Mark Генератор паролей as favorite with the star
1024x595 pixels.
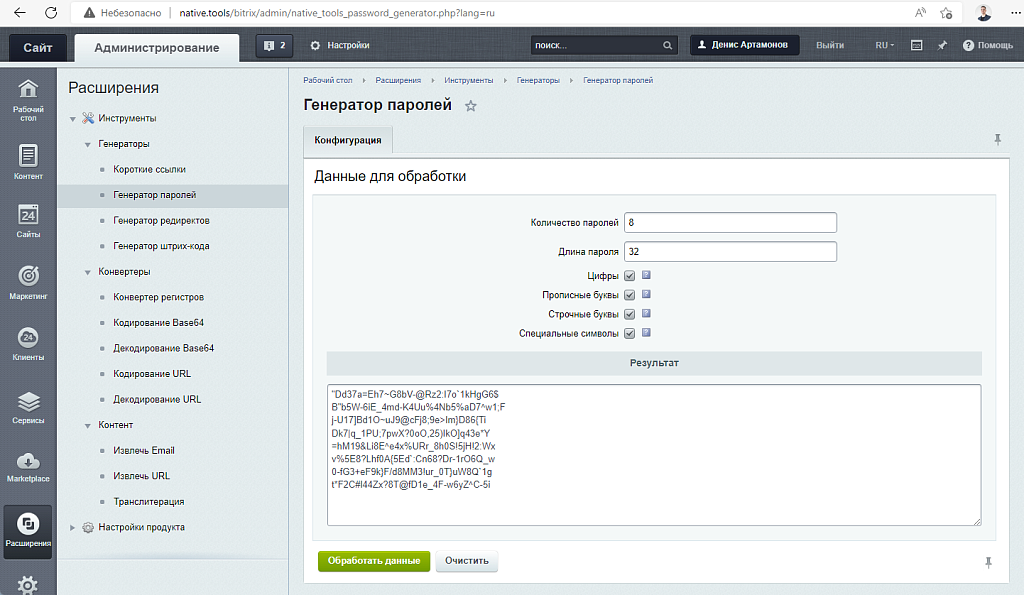(x=470, y=105)
